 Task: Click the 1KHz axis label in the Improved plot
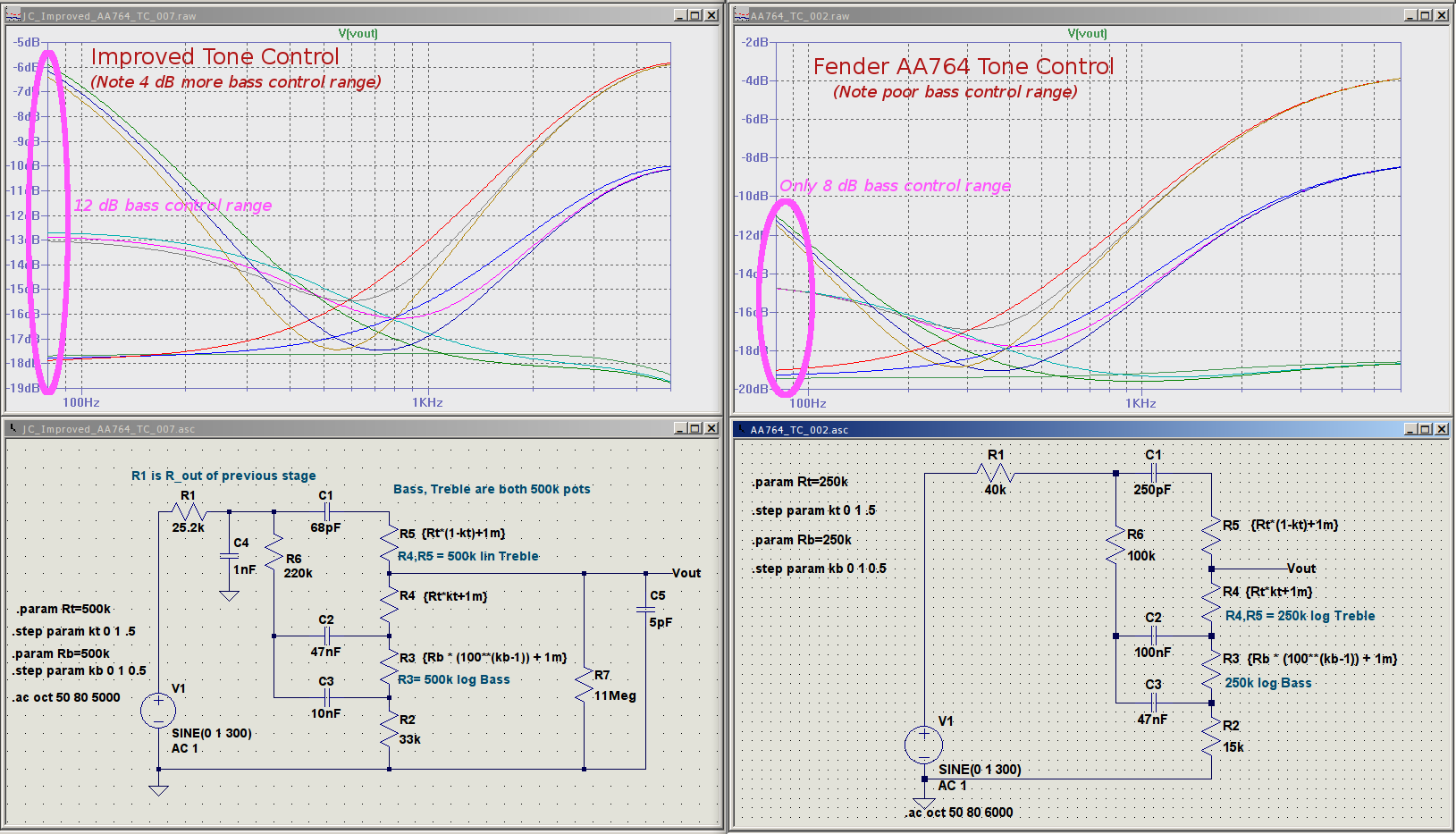click(427, 402)
